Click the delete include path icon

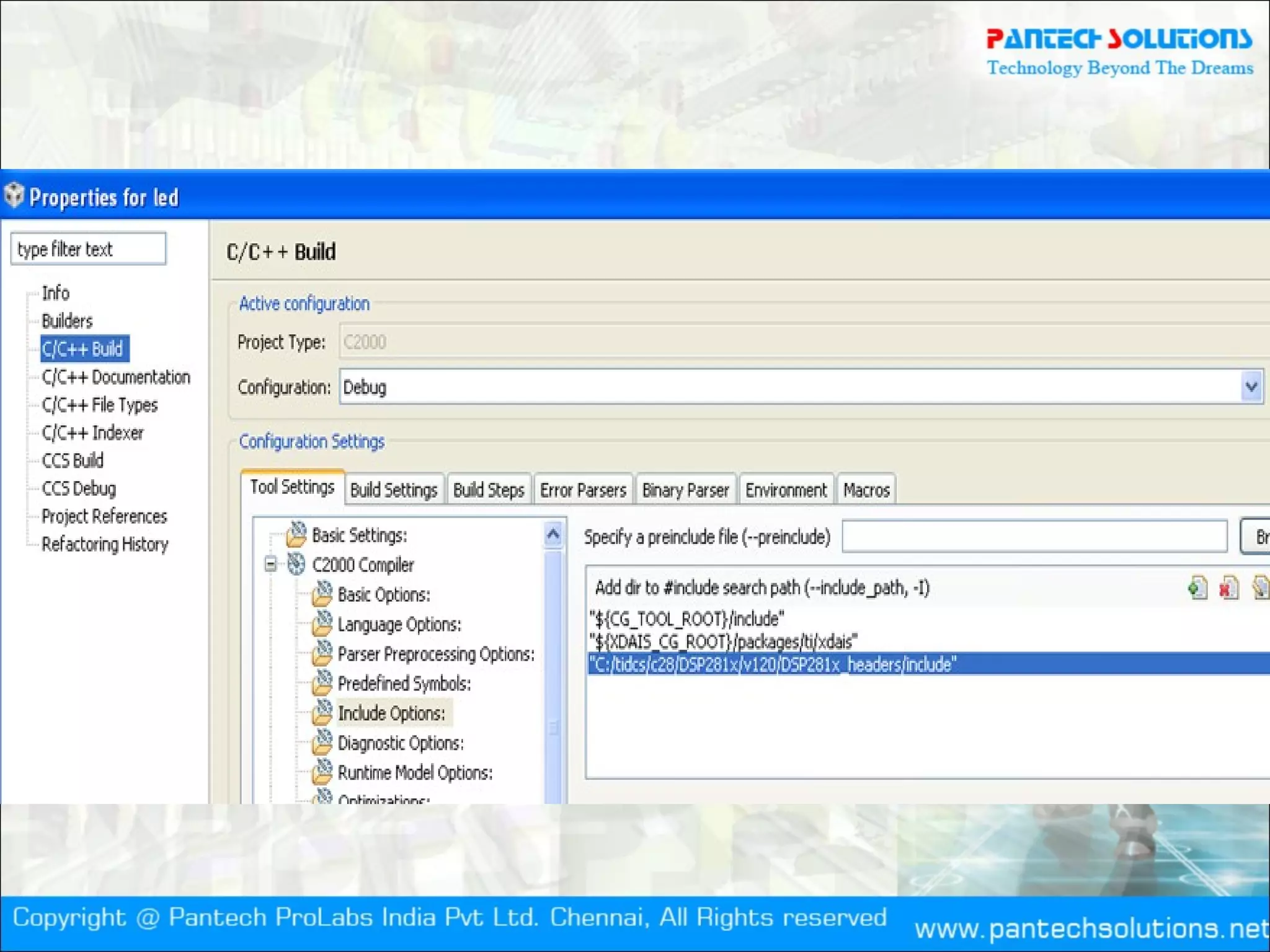click(1228, 587)
